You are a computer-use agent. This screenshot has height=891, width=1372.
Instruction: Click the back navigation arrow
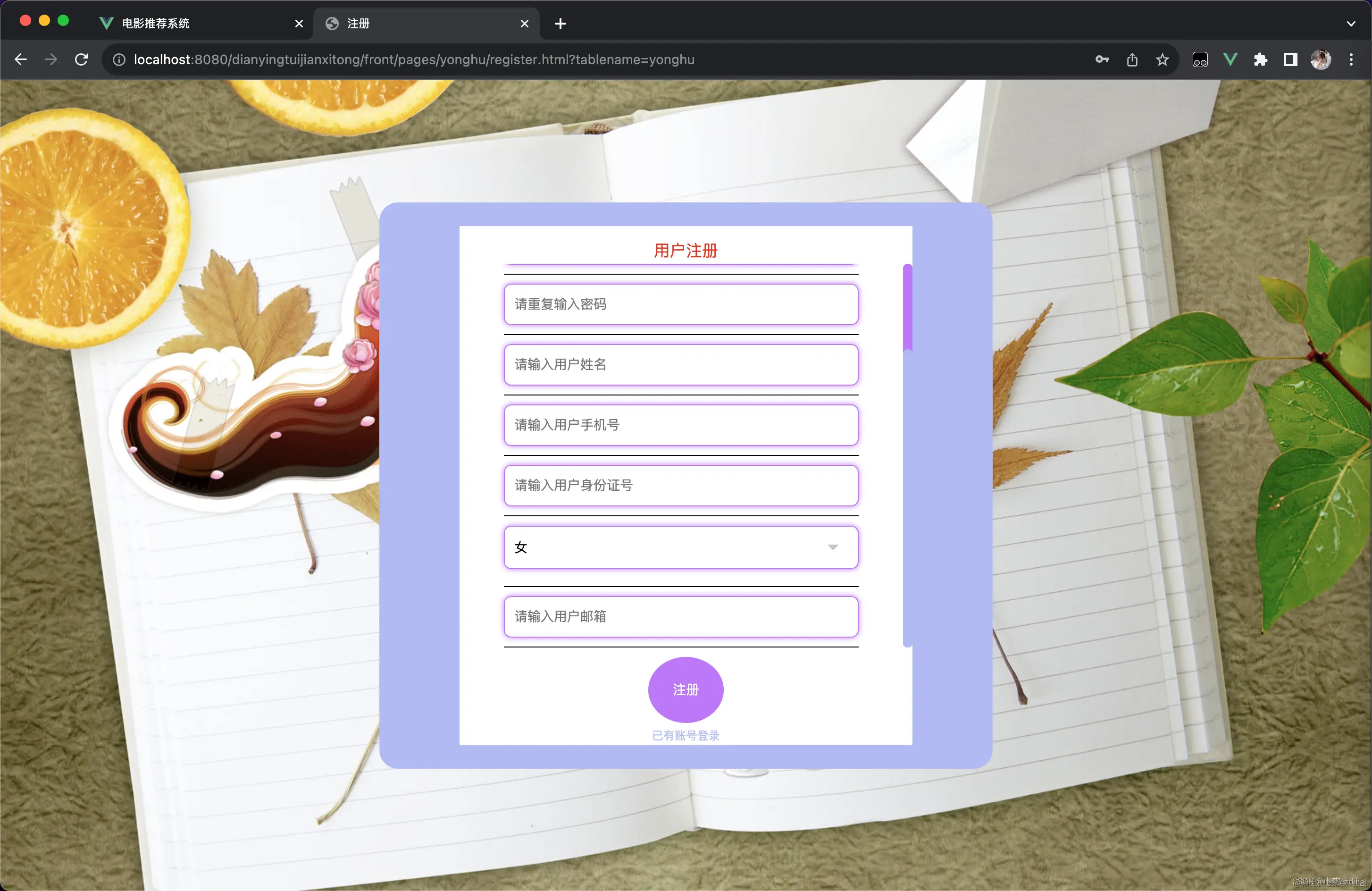click(x=21, y=59)
